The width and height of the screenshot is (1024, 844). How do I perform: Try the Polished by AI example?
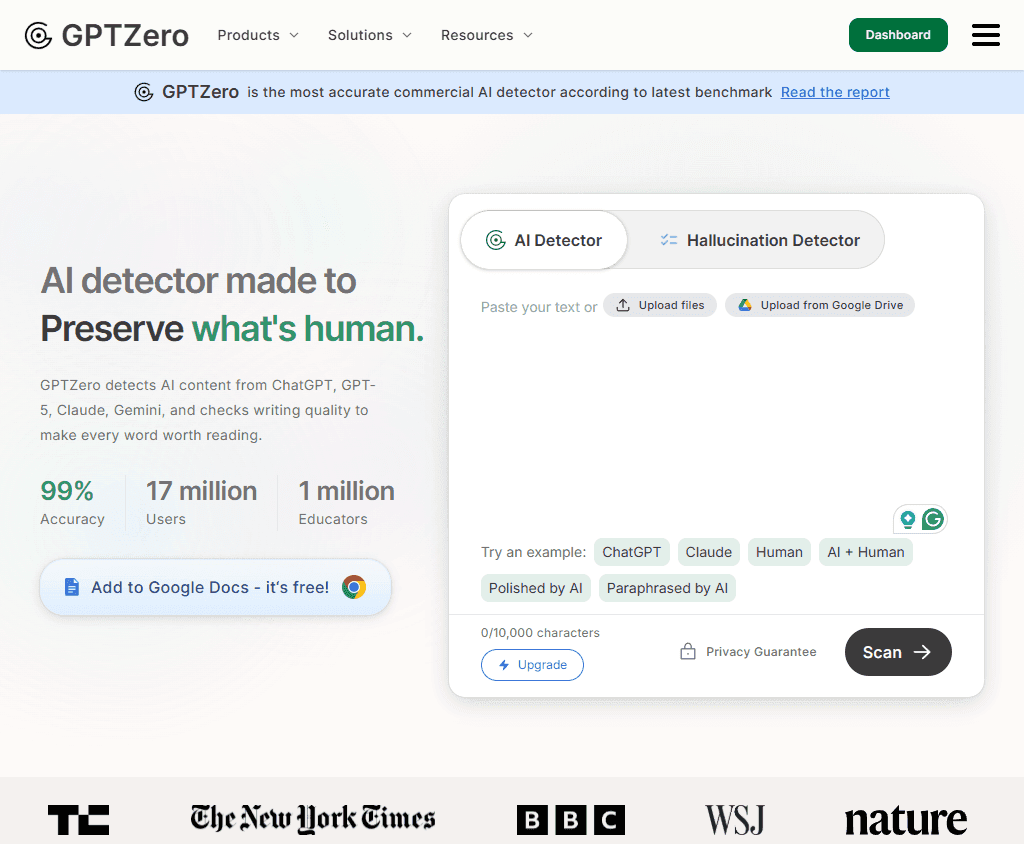536,588
